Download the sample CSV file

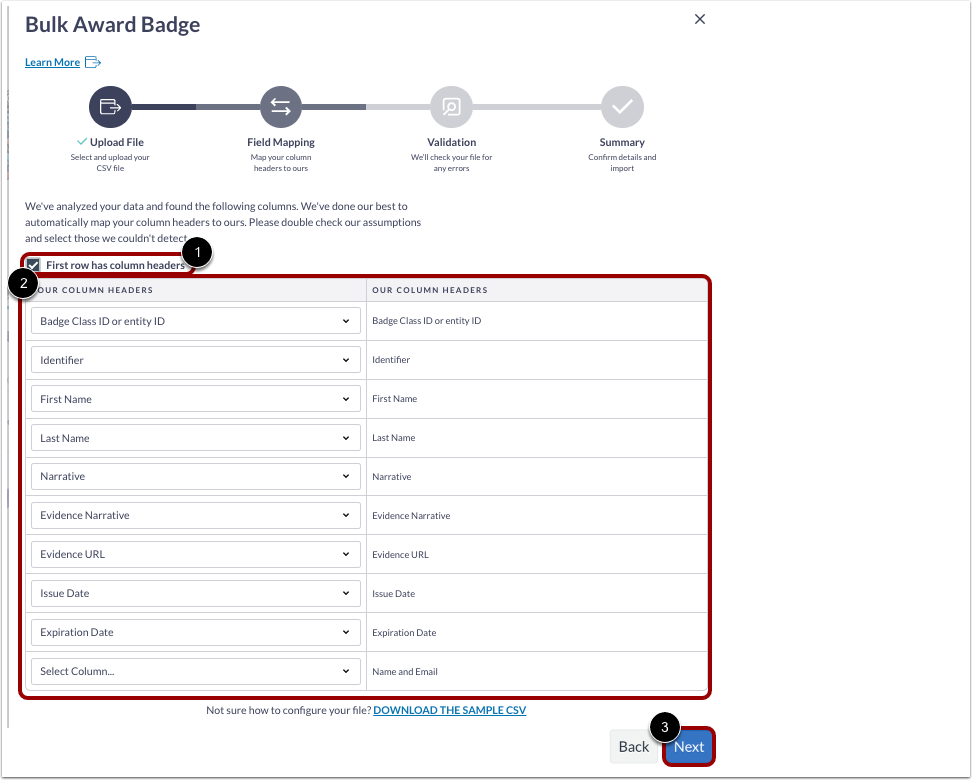[x=449, y=709]
